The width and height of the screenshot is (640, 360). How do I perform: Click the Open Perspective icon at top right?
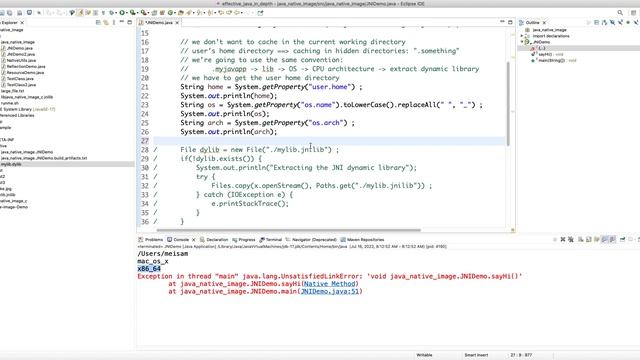click(633, 13)
